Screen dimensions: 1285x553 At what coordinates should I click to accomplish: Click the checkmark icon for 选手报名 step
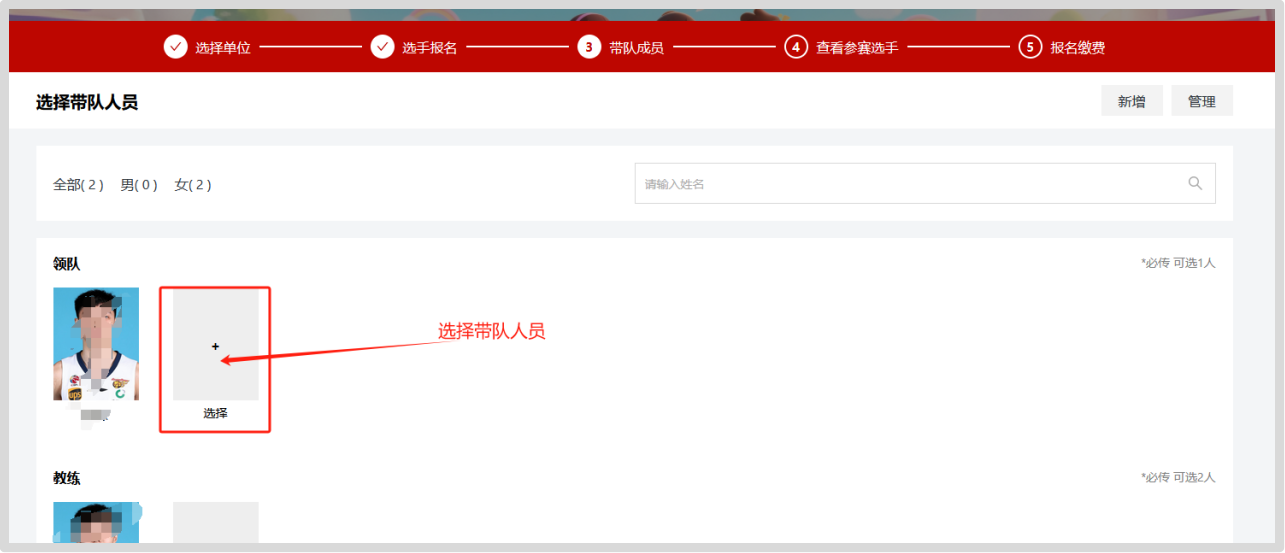(x=382, y=47)
